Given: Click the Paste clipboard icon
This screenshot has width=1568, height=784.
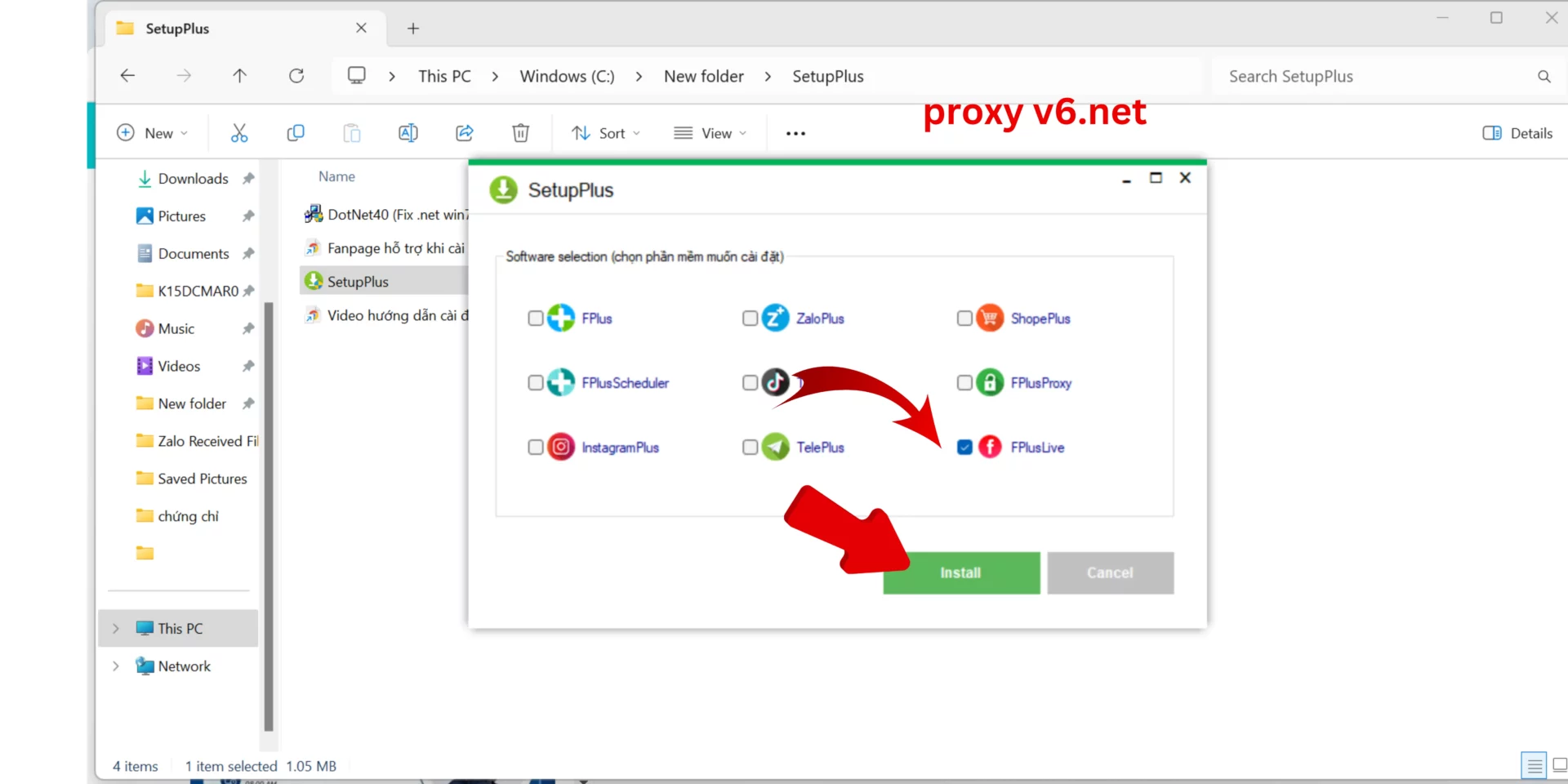Looking at the screenshot, I should tap(352, 133).
